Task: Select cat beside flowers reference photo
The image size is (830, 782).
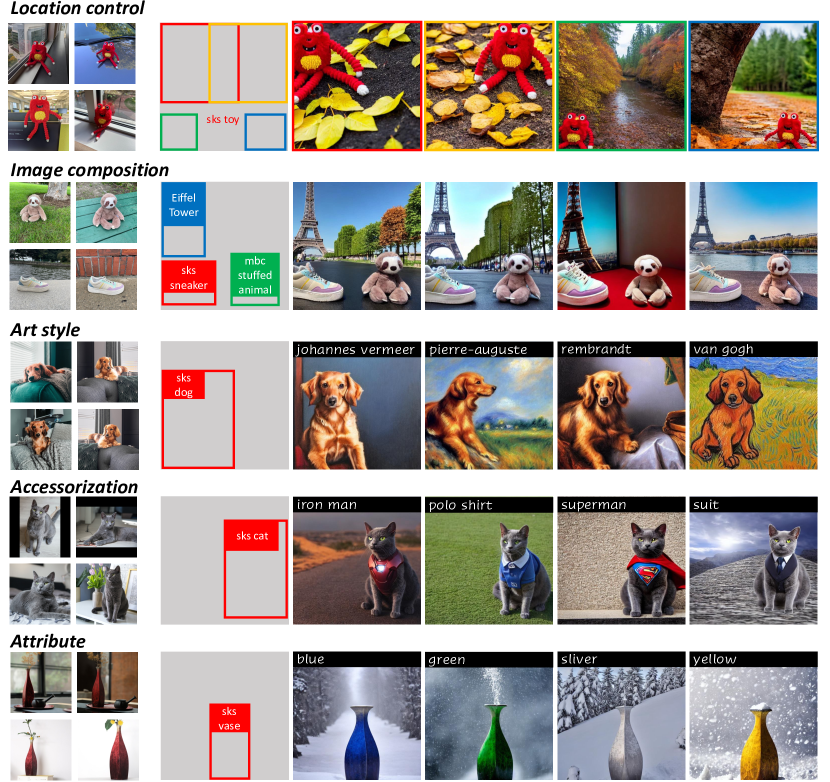Action: (106, 594)
